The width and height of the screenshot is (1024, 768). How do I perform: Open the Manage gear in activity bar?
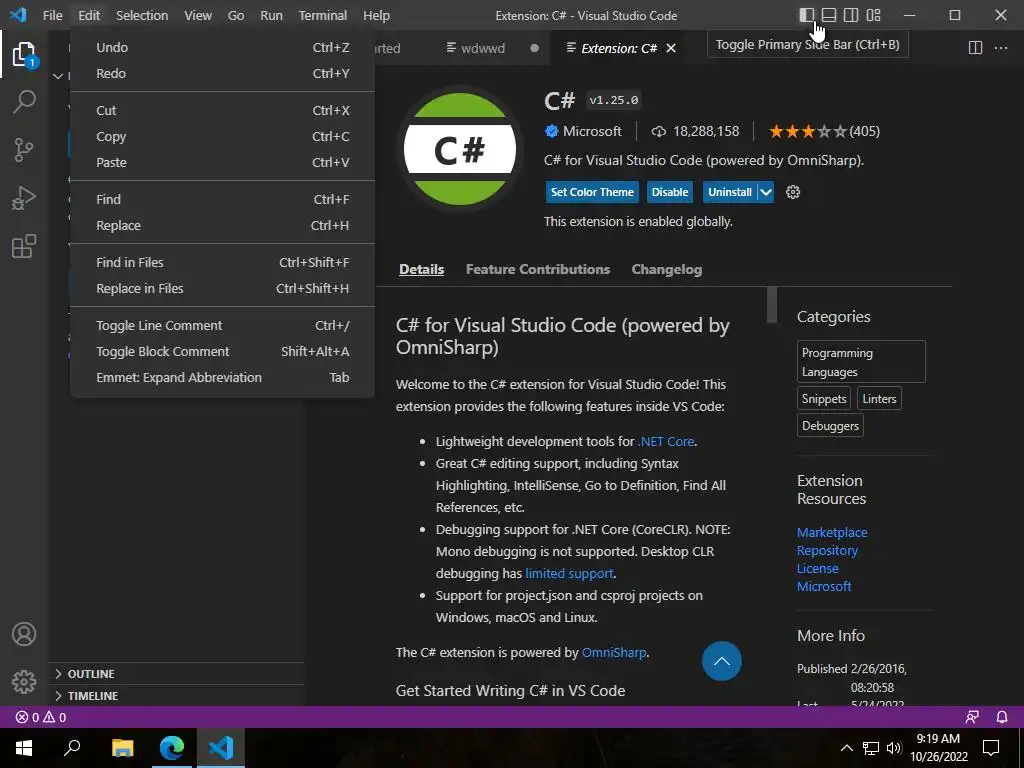pyautogui.click(x=24, y=682)
